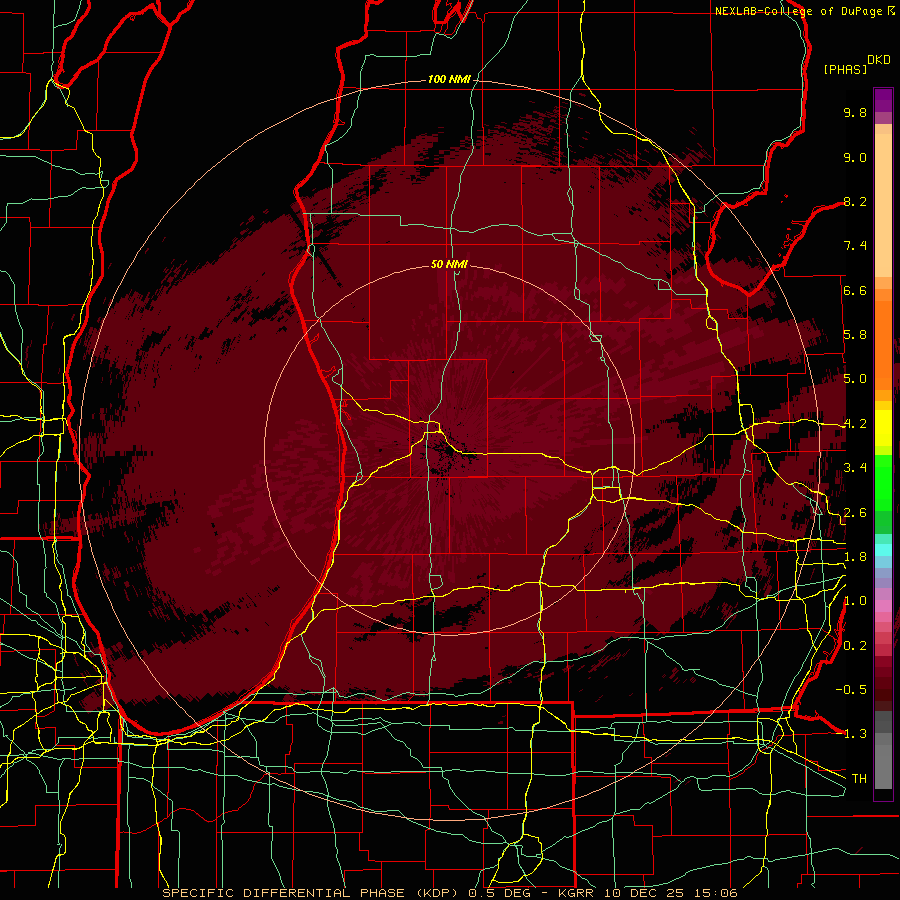Viewport: 900px width, 900px height.
Task: Click the cyan band on the color scale
Action: tap(883, 549)
